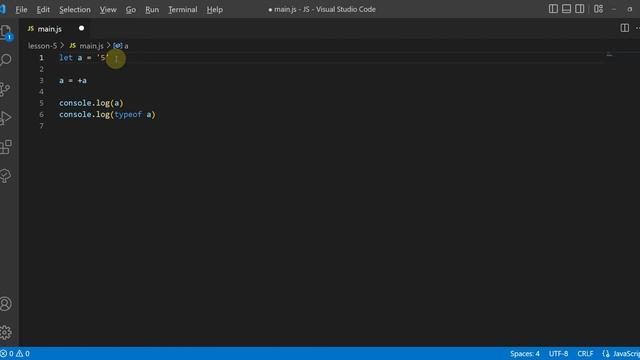Image resolution: width=640 pixels, height=360 pixels.
Task: Click the minimap at editor right edge
Action: 609,55
